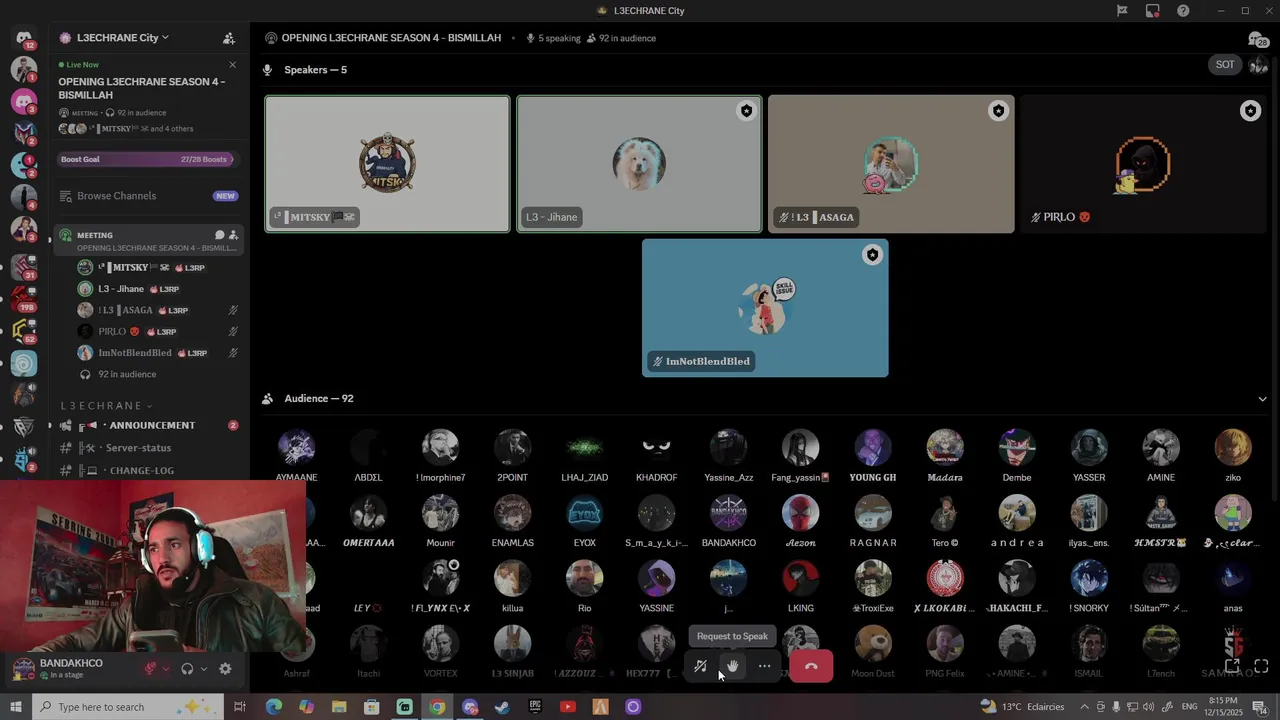Open the Help question mark icon
The width and height of the screenshot is (1280, 720).
1183,10
